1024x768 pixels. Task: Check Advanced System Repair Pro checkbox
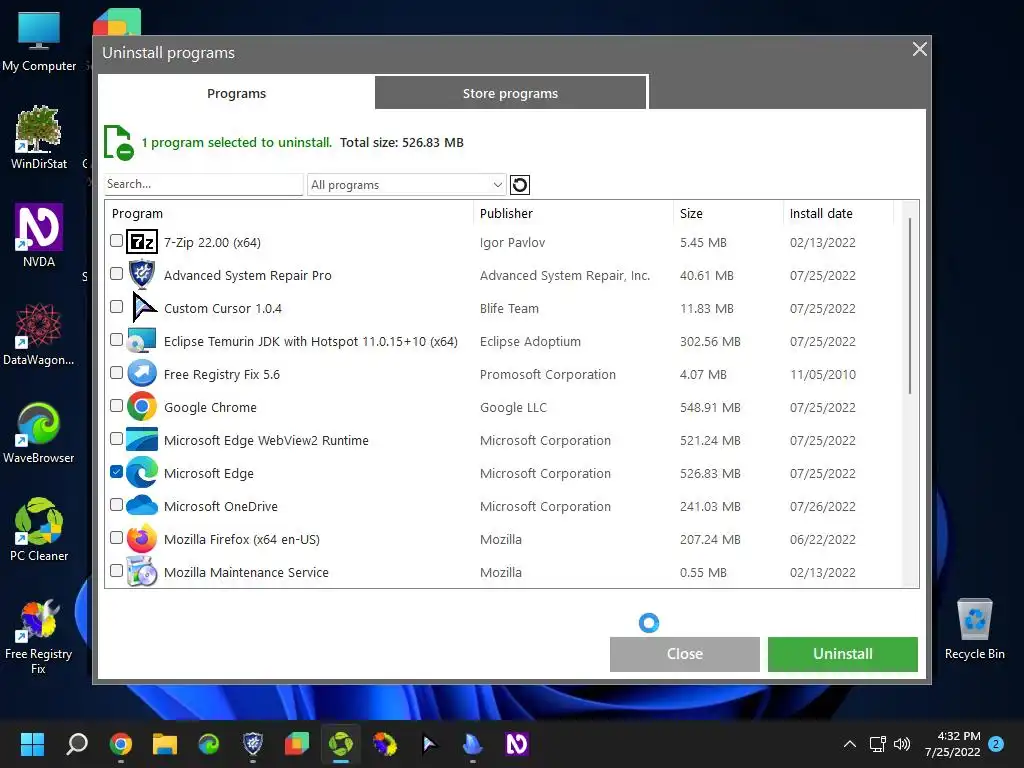116,274
